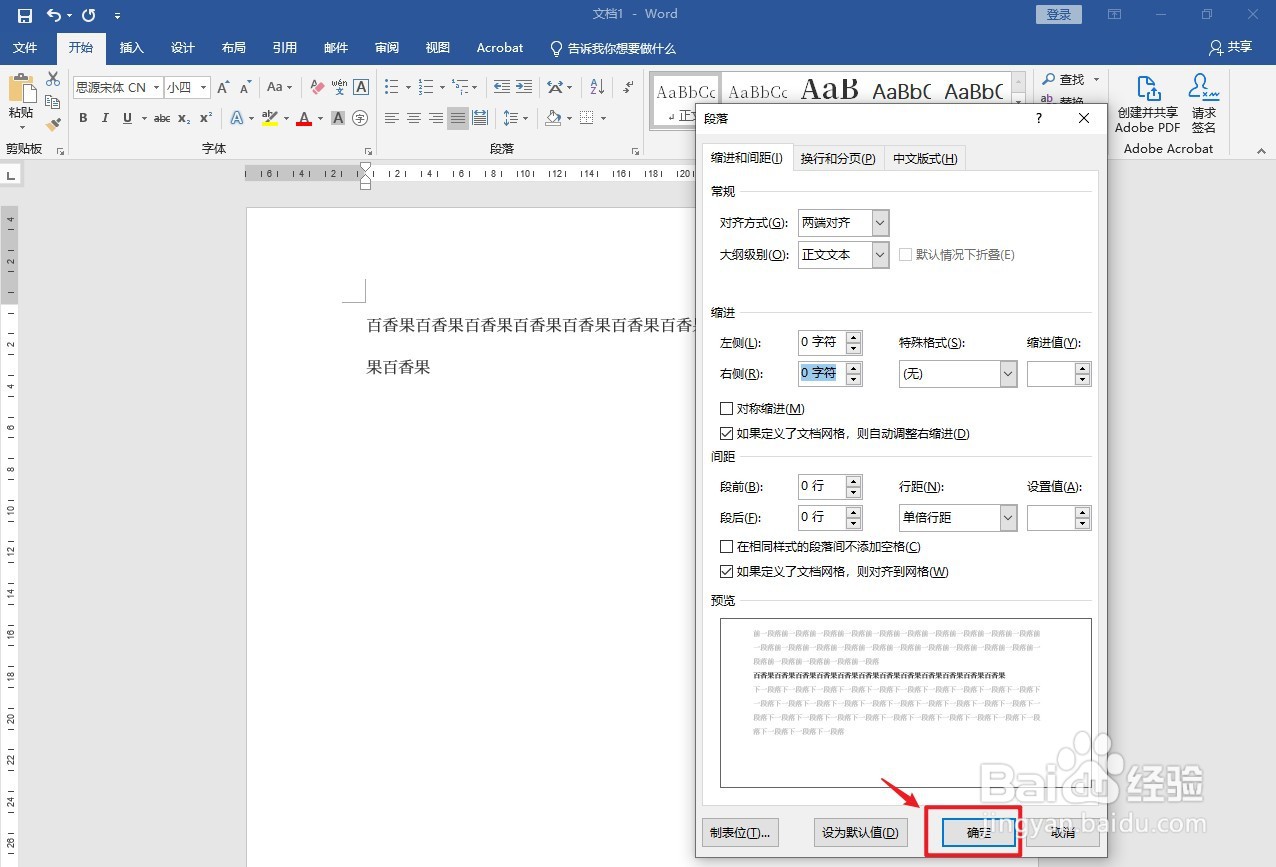Enable 在相同样式的段落间不添加空格
Screen dimensions: 1276x867
[727, 547]
